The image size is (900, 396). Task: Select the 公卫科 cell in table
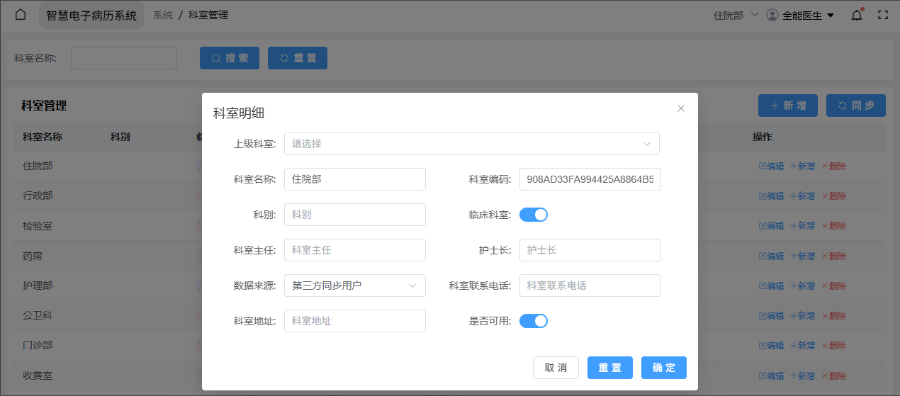pyautogui.click(x=38, y=315)
